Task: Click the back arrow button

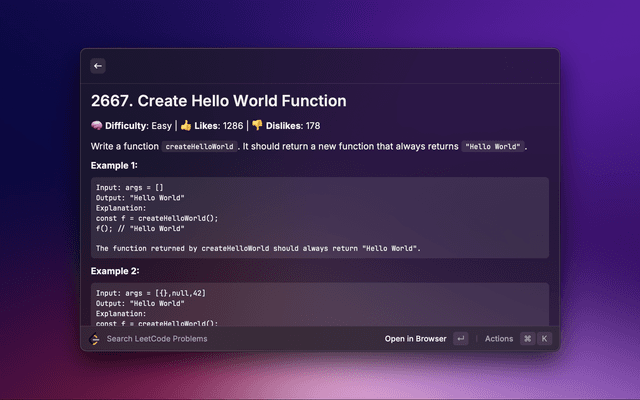Action: coord(98,66)
